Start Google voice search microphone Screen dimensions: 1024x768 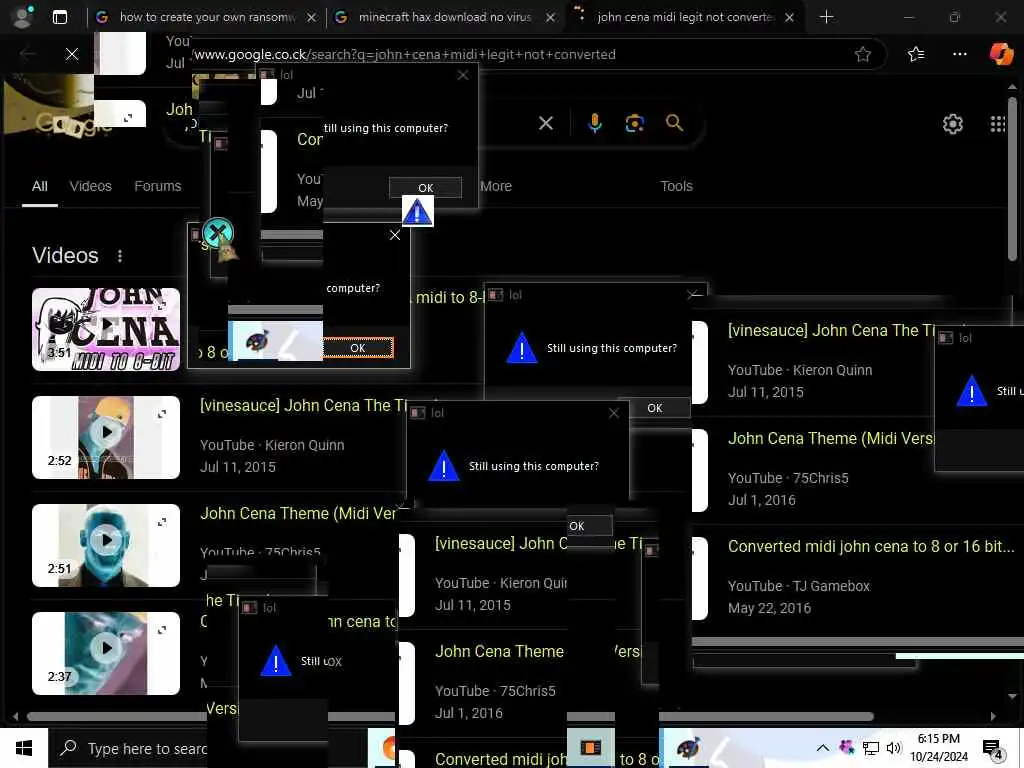(x=594, y=123)
